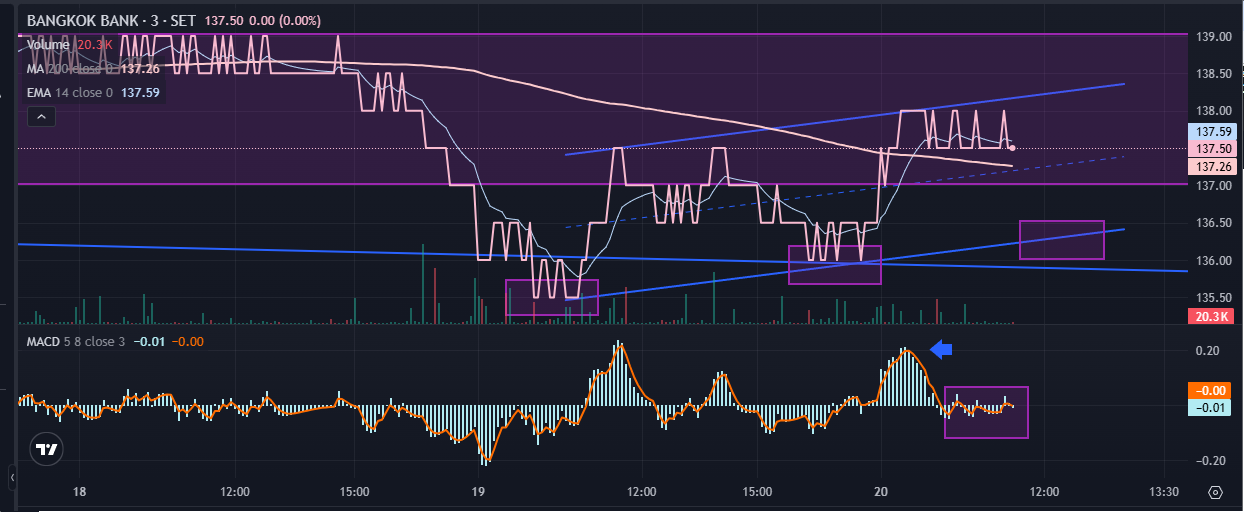1244x512 pixels.
Task: Click the pink 137.50 last price axis tag
Action: coord(1212,148)
